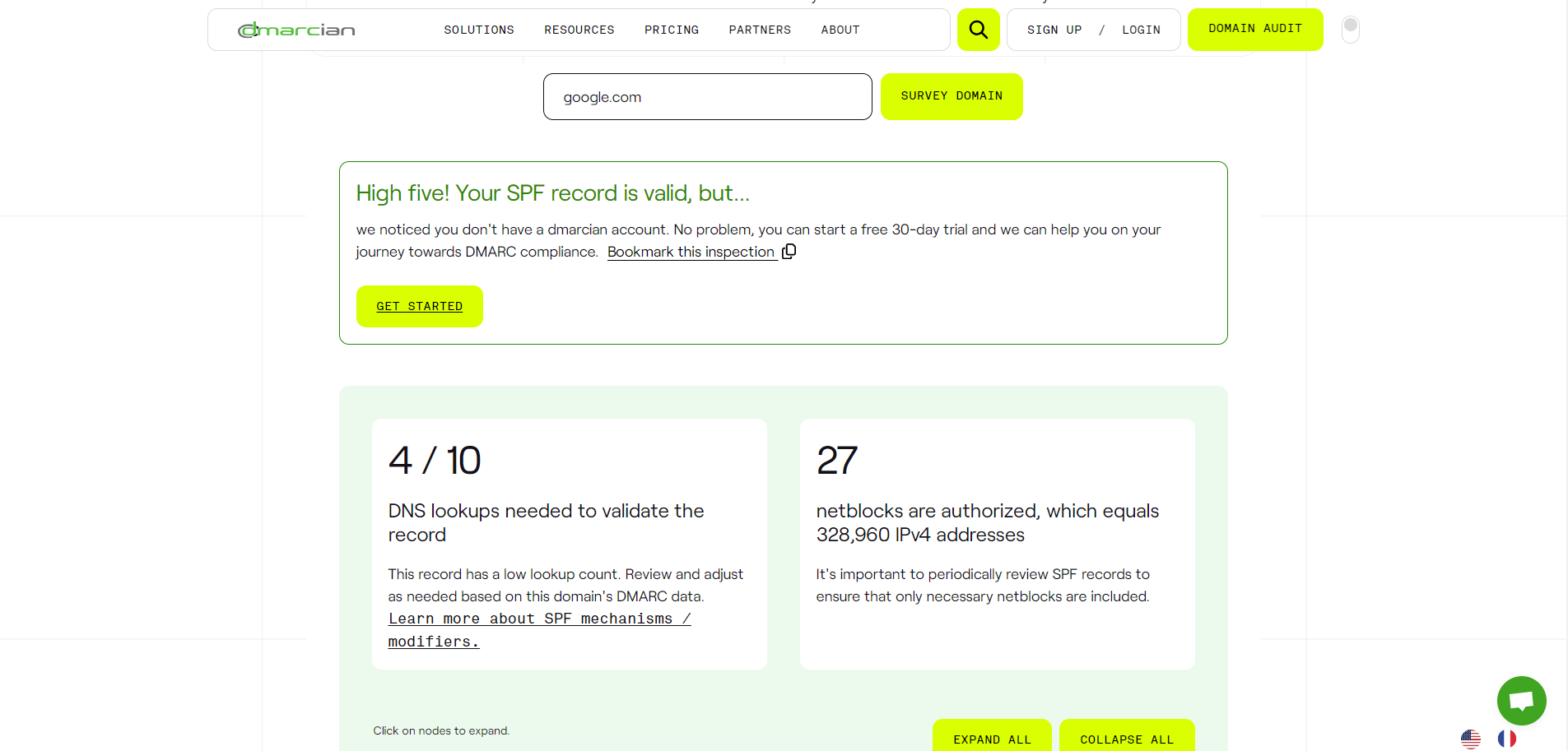Click the google.com domain input field

707,96
